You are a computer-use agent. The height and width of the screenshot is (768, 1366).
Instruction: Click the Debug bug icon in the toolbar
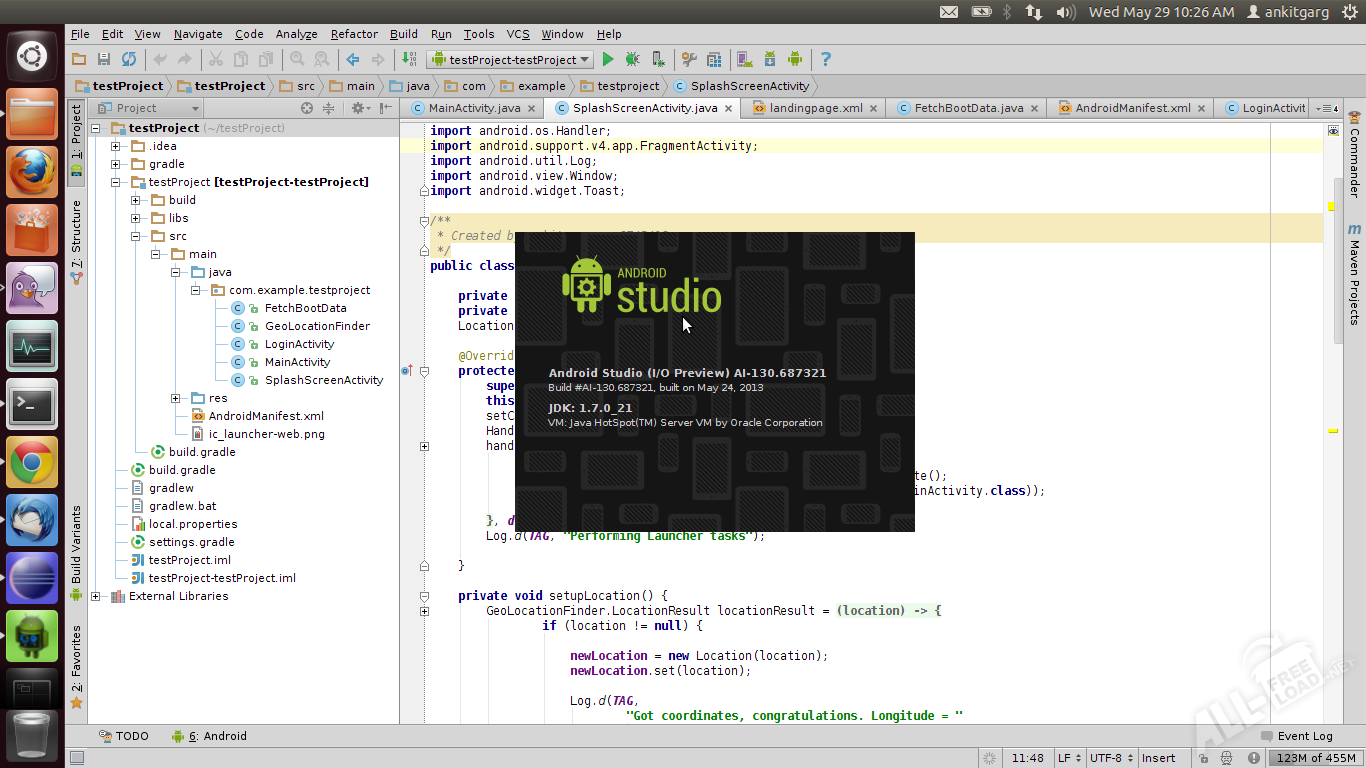click(632, 60)
